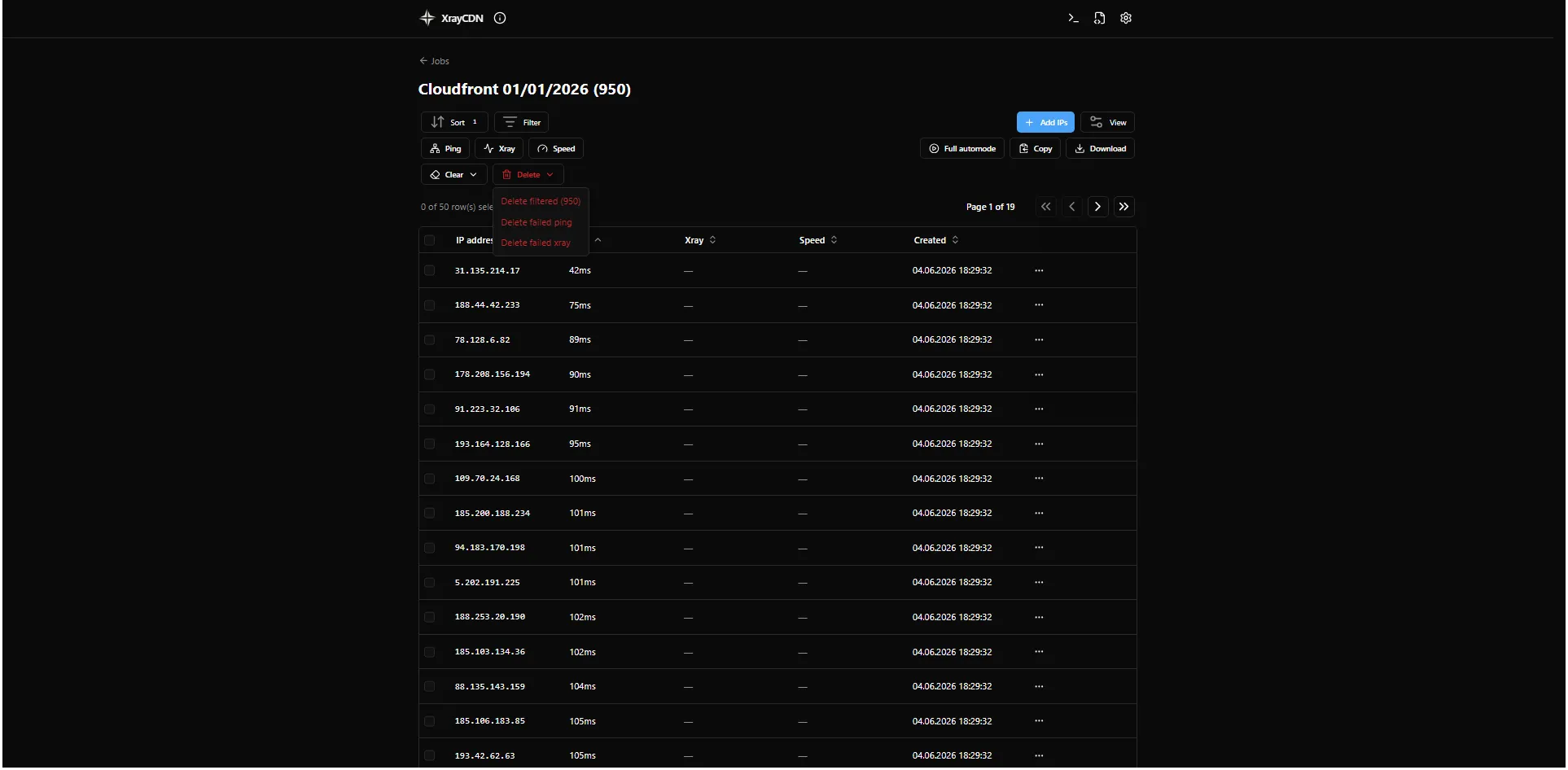Click IP address 185.103.134.36
The image size is (1568, 770).
point(490,652)
